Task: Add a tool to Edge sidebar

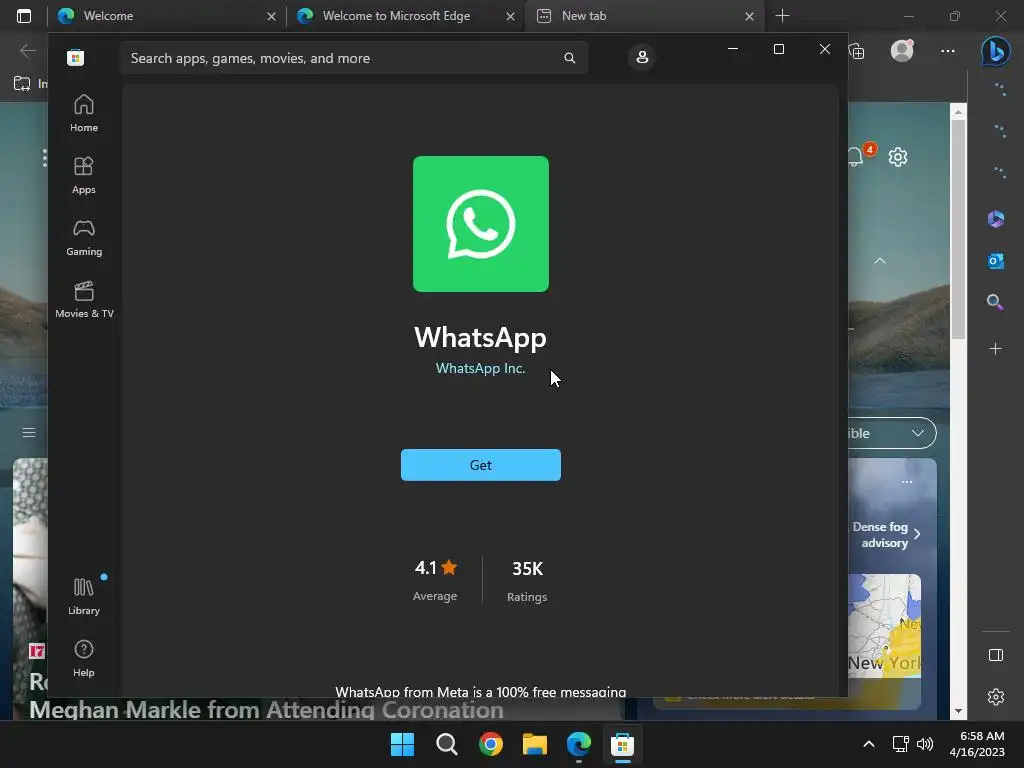Action: click(995, 349)
